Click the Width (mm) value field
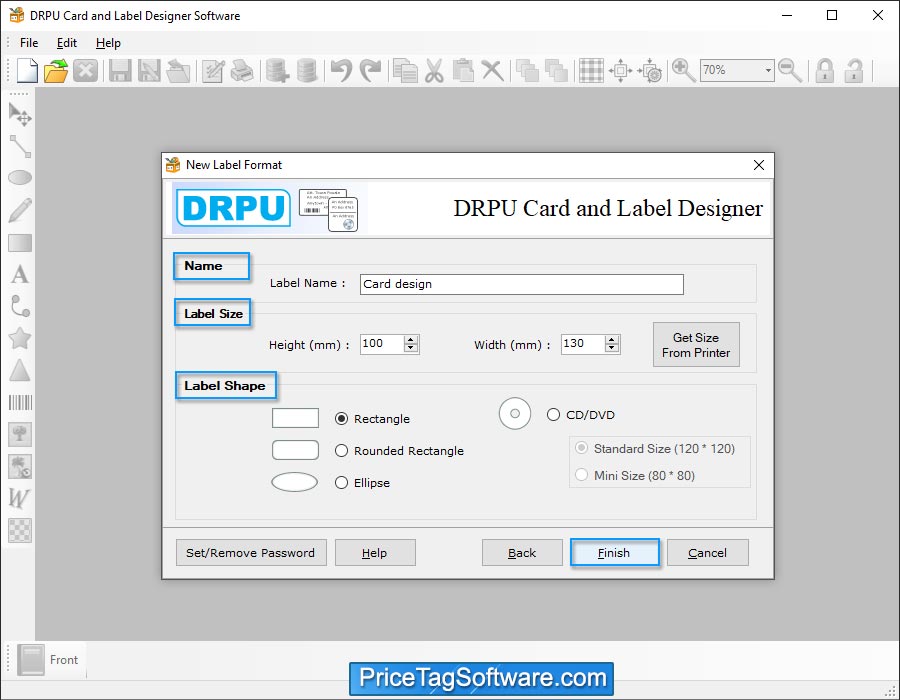The height and width of the screenshot is (700, 900). (583, 344)
